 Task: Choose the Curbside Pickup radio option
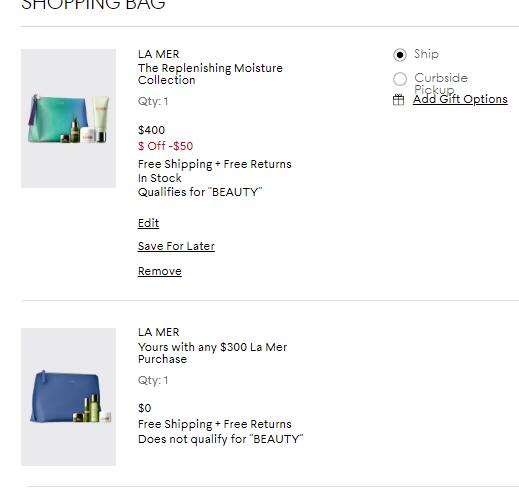point(400,79)
